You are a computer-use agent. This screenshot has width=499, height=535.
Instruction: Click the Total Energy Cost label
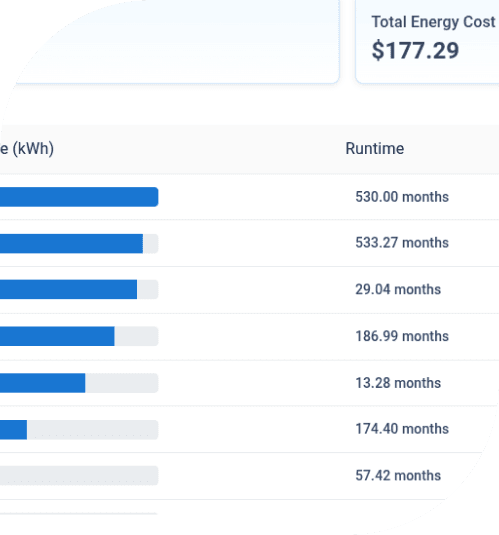pos(433,22)
